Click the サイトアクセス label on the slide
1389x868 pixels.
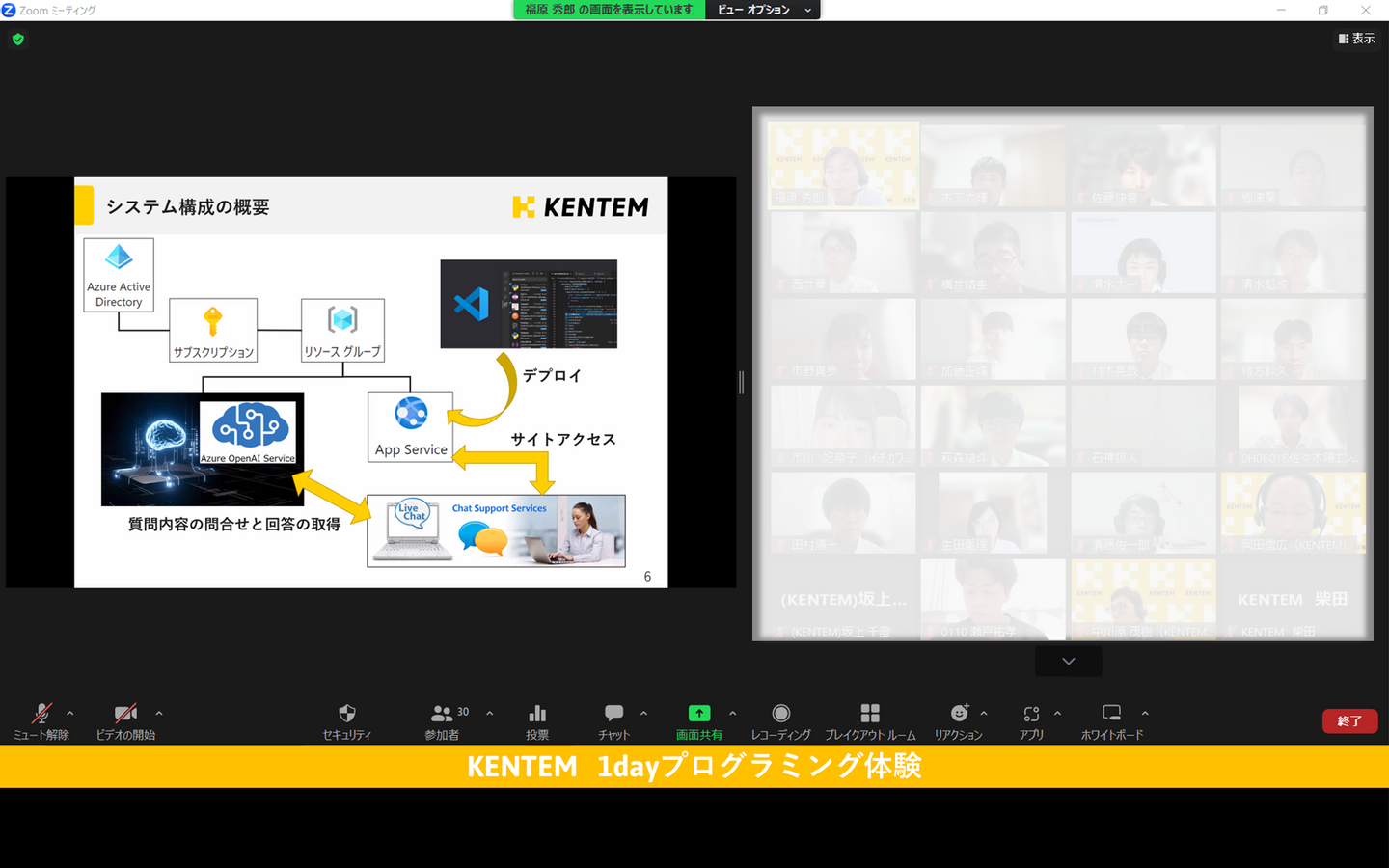coord(563,439)
